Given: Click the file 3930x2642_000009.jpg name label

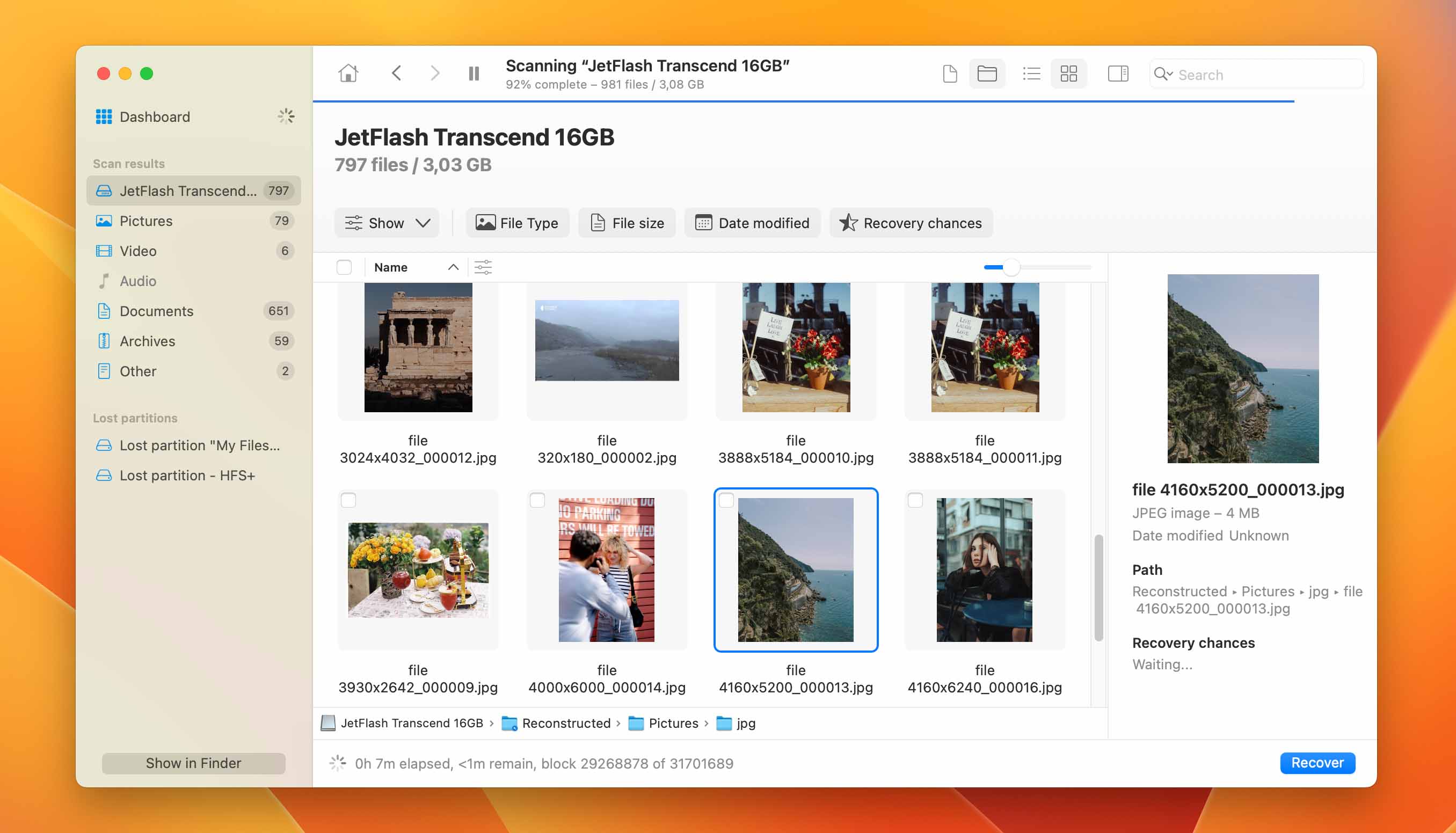Looking at the screenshot, I should point(418,678).
